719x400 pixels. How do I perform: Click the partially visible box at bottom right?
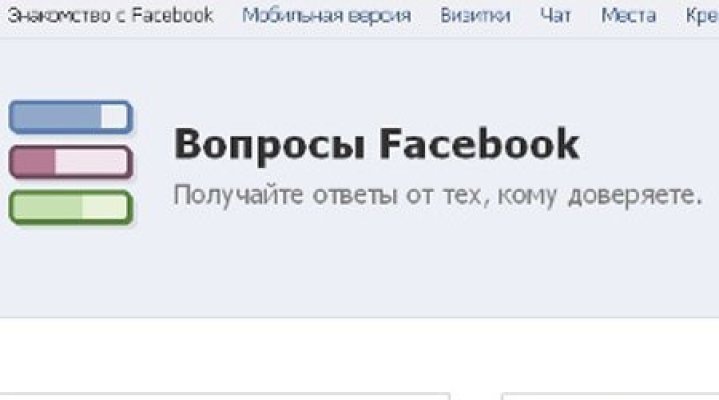point(610,396)
